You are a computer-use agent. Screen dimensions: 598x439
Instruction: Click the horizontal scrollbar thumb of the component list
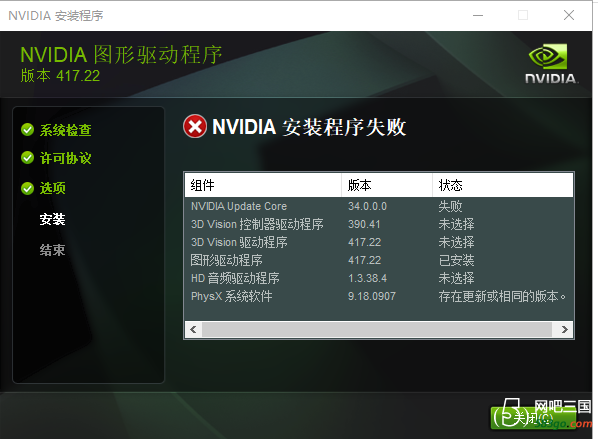[x=377, y=330]
